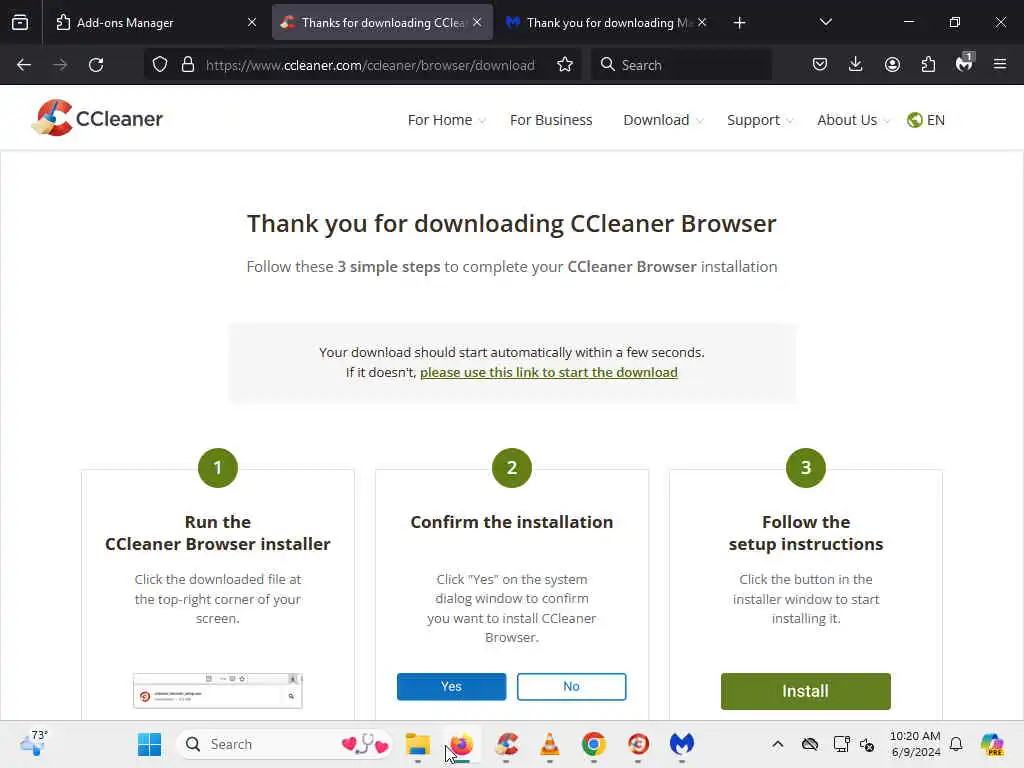Open Google Chrome from taskbar

tap(594, 744)
